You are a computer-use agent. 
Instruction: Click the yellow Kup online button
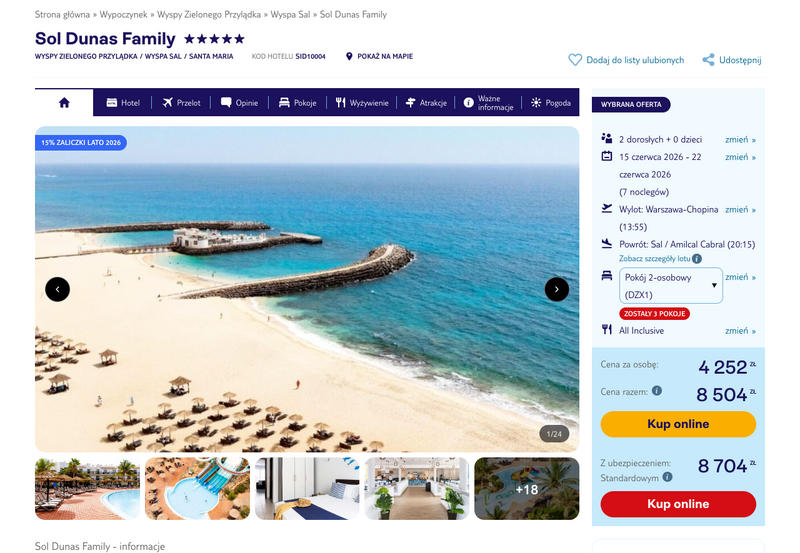click(x=678, y=424)
